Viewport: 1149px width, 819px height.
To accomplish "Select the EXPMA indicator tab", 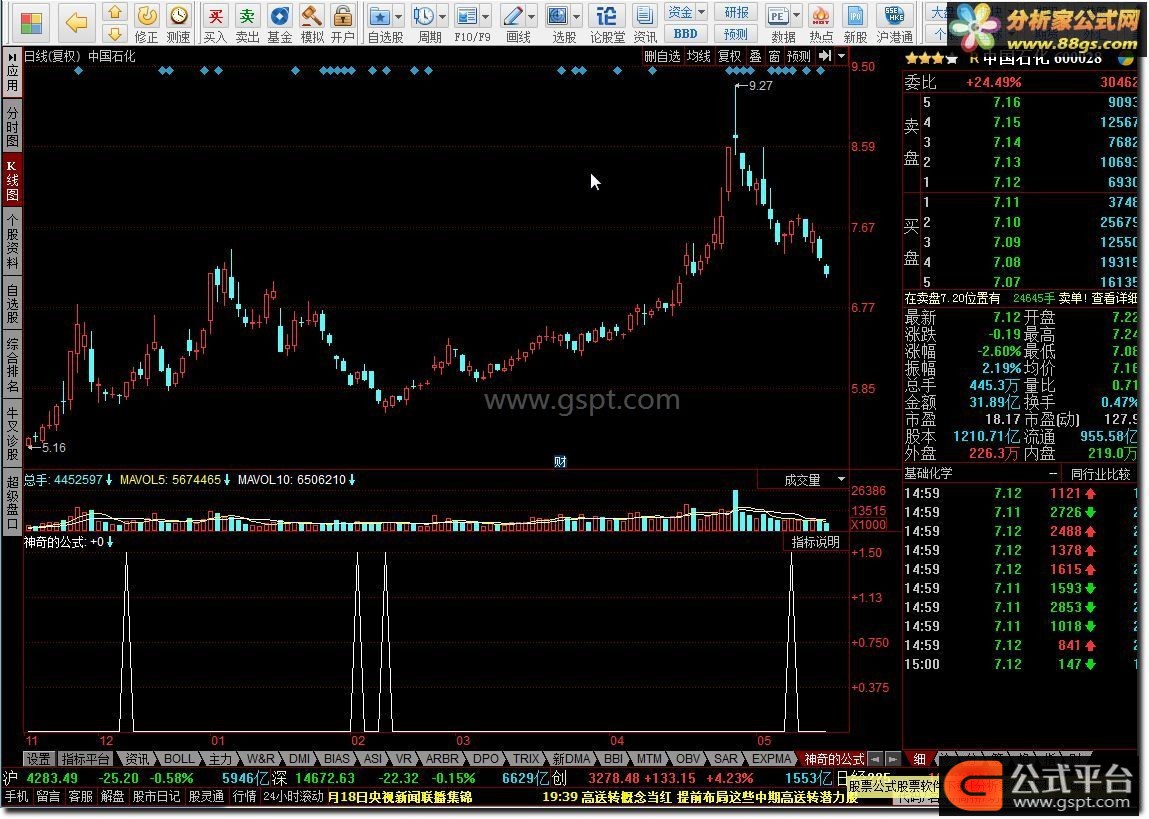I will [771, 759].
